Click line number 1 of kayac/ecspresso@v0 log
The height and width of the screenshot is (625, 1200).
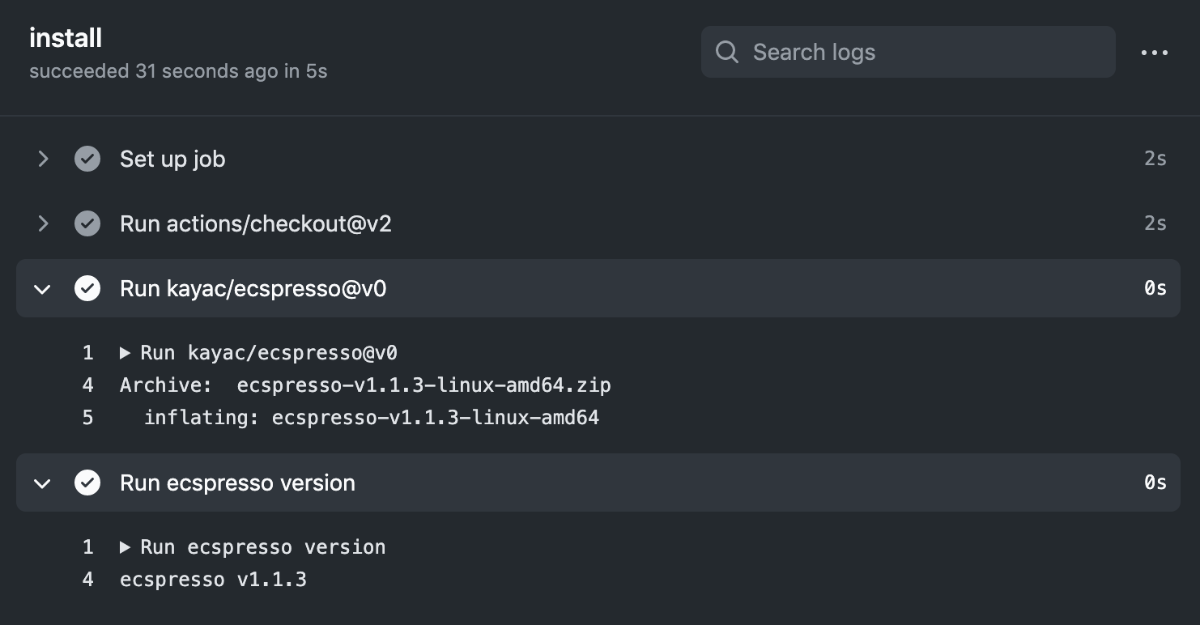coord(88,353)
